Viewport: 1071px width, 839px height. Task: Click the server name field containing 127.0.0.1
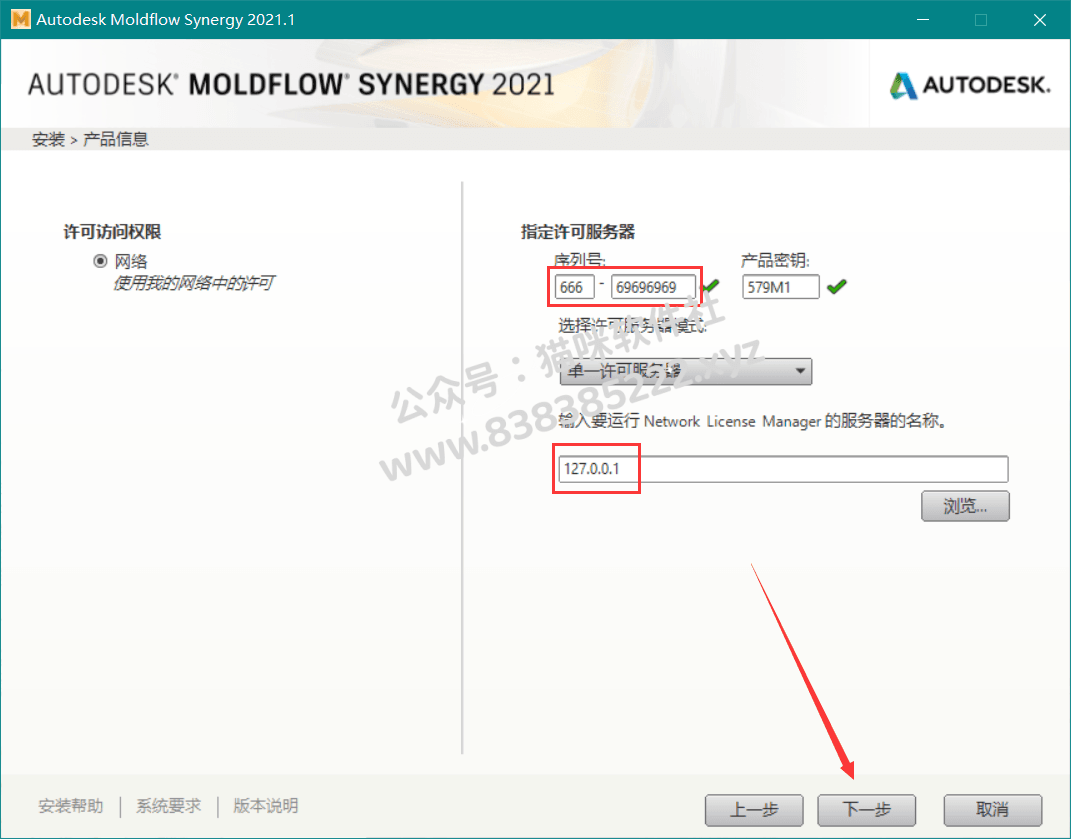click(x=783, y=469)
